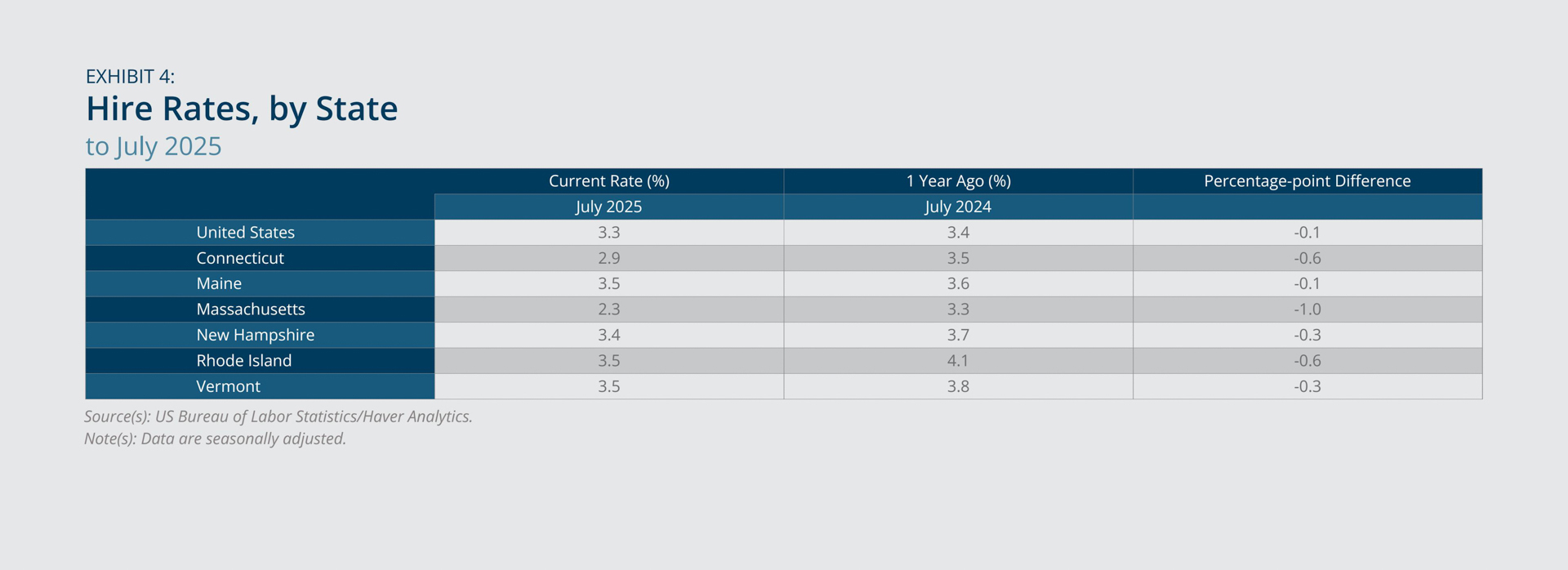
Task: Click the "EXHIBIT 4:" label
Action: pyautogui.click(x=130, y=77)
